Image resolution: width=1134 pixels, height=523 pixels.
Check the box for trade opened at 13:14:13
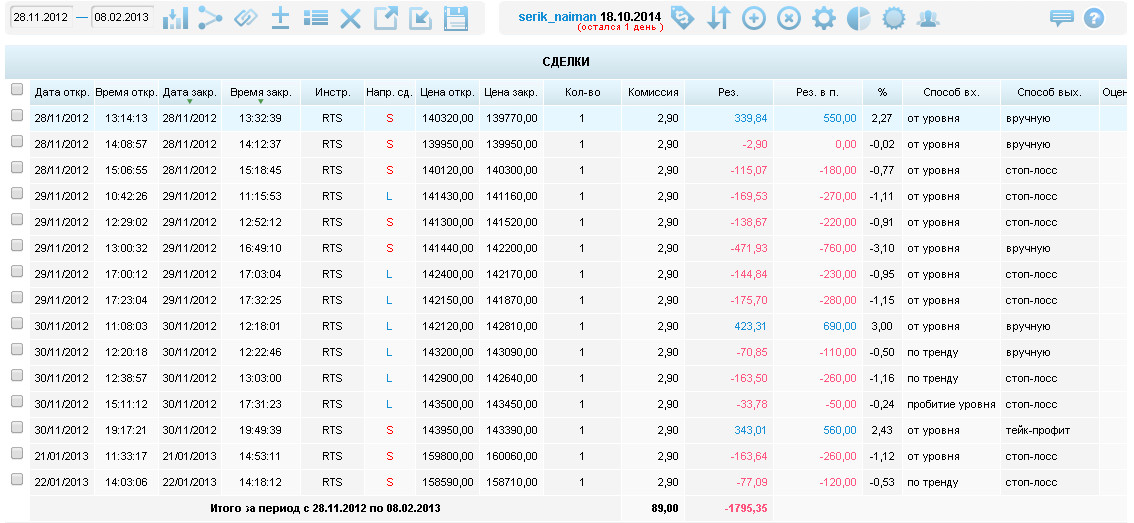click(x=16, y=116)
